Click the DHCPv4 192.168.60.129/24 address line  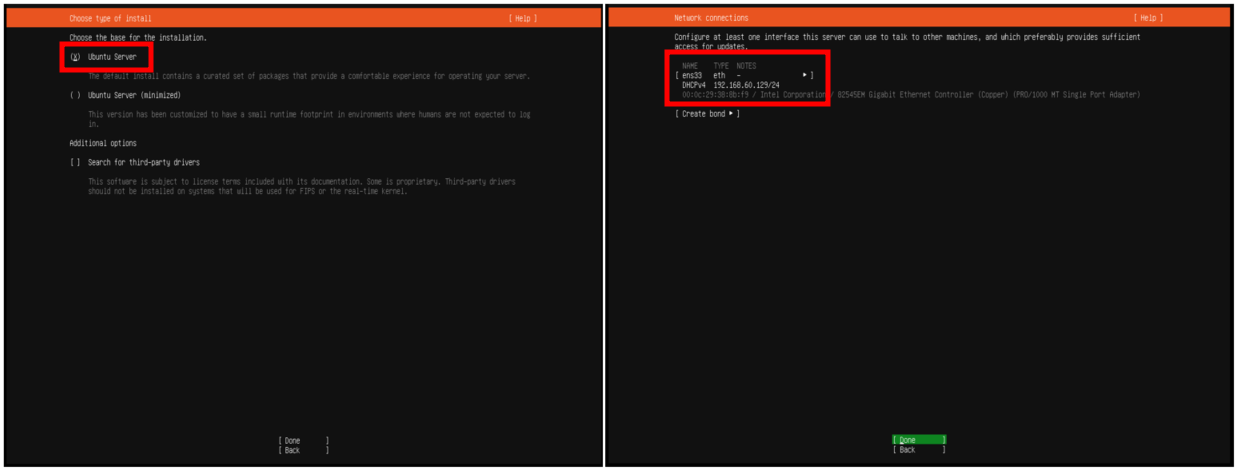[x=731, y=85]
